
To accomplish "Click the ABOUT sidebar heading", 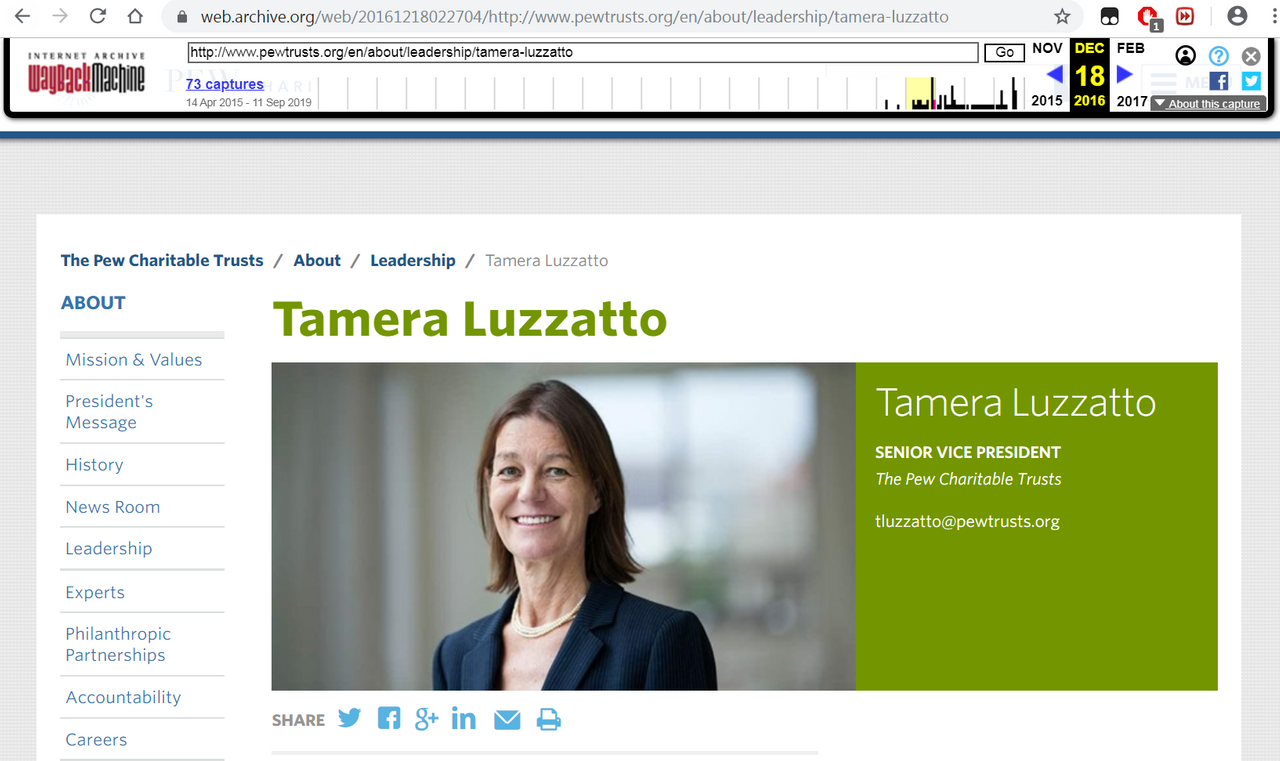I will pyautogui.click(x=93, y=303).
